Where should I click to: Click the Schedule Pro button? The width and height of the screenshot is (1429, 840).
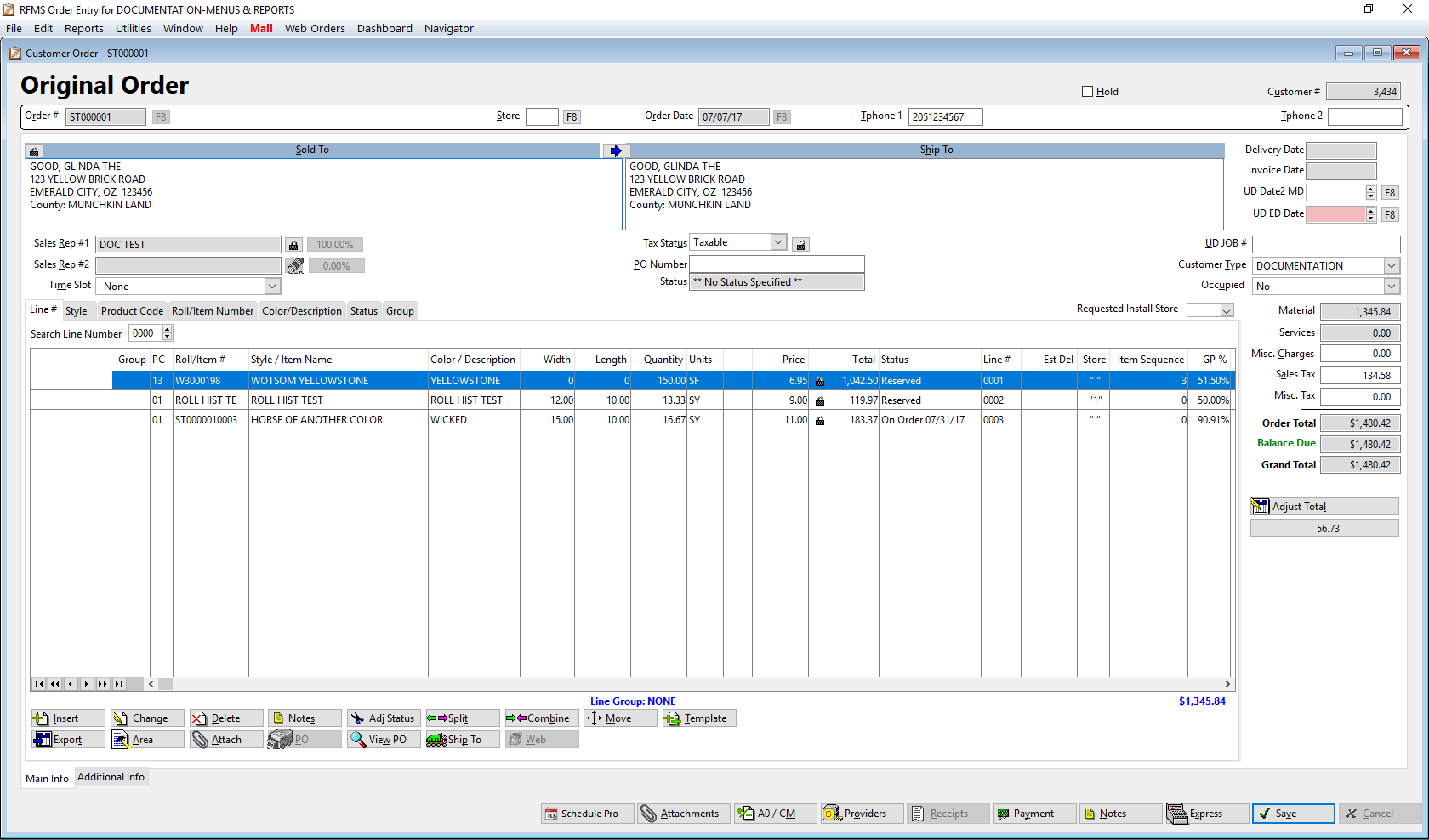[x=587, y=814]
